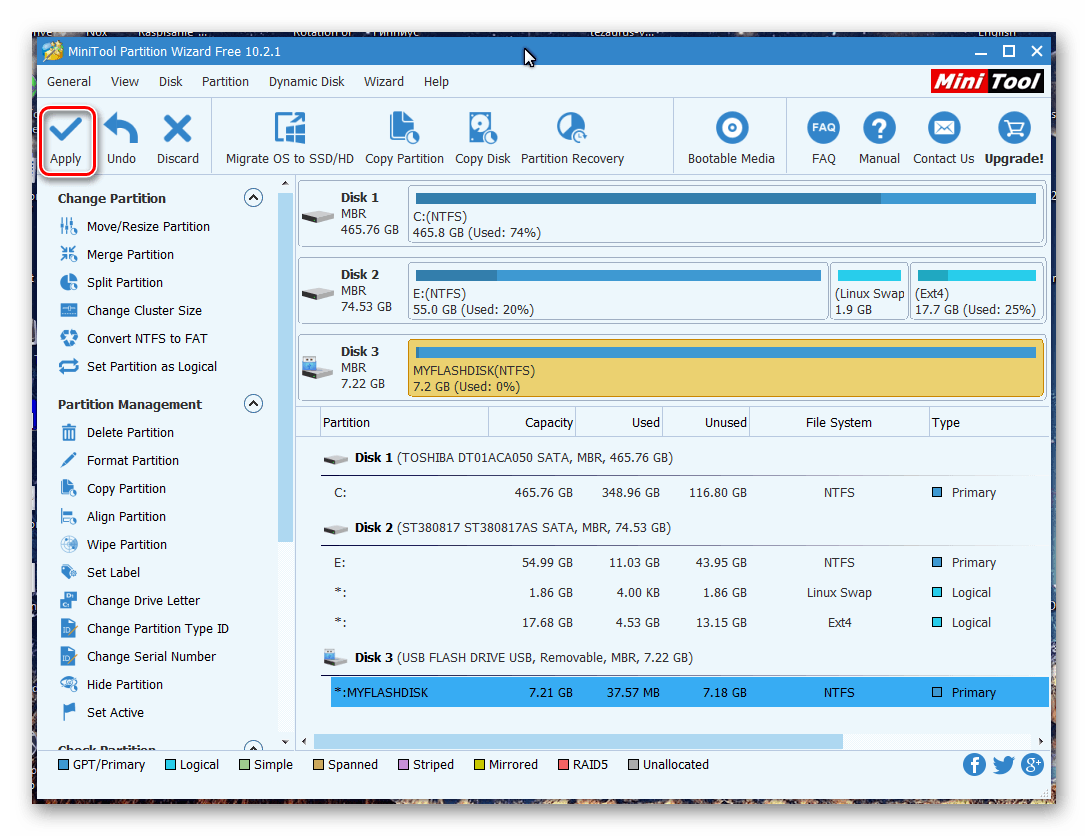Open Migrate OS to SSD/HD tool
This screenshot has width=1088, height=836.
click(290, 129)
